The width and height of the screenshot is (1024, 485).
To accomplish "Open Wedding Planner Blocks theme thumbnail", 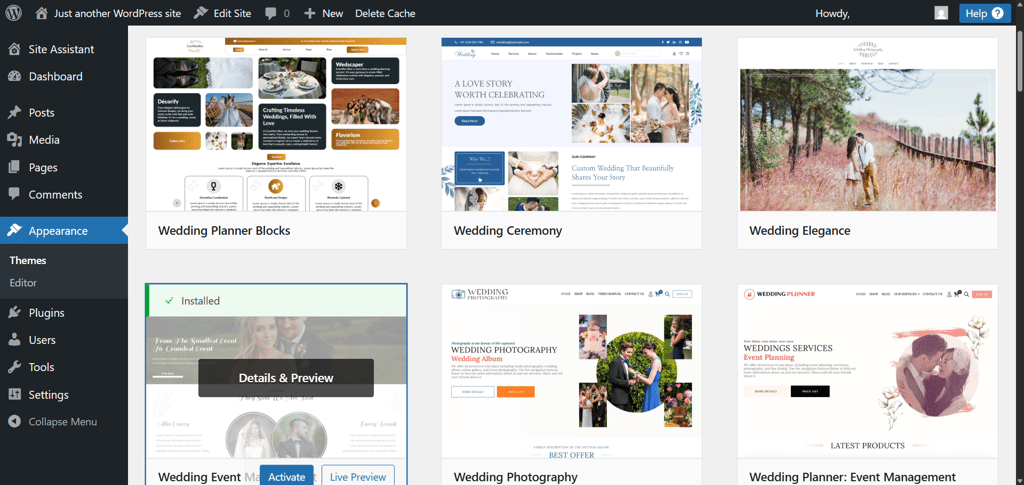I will point(276,124).
